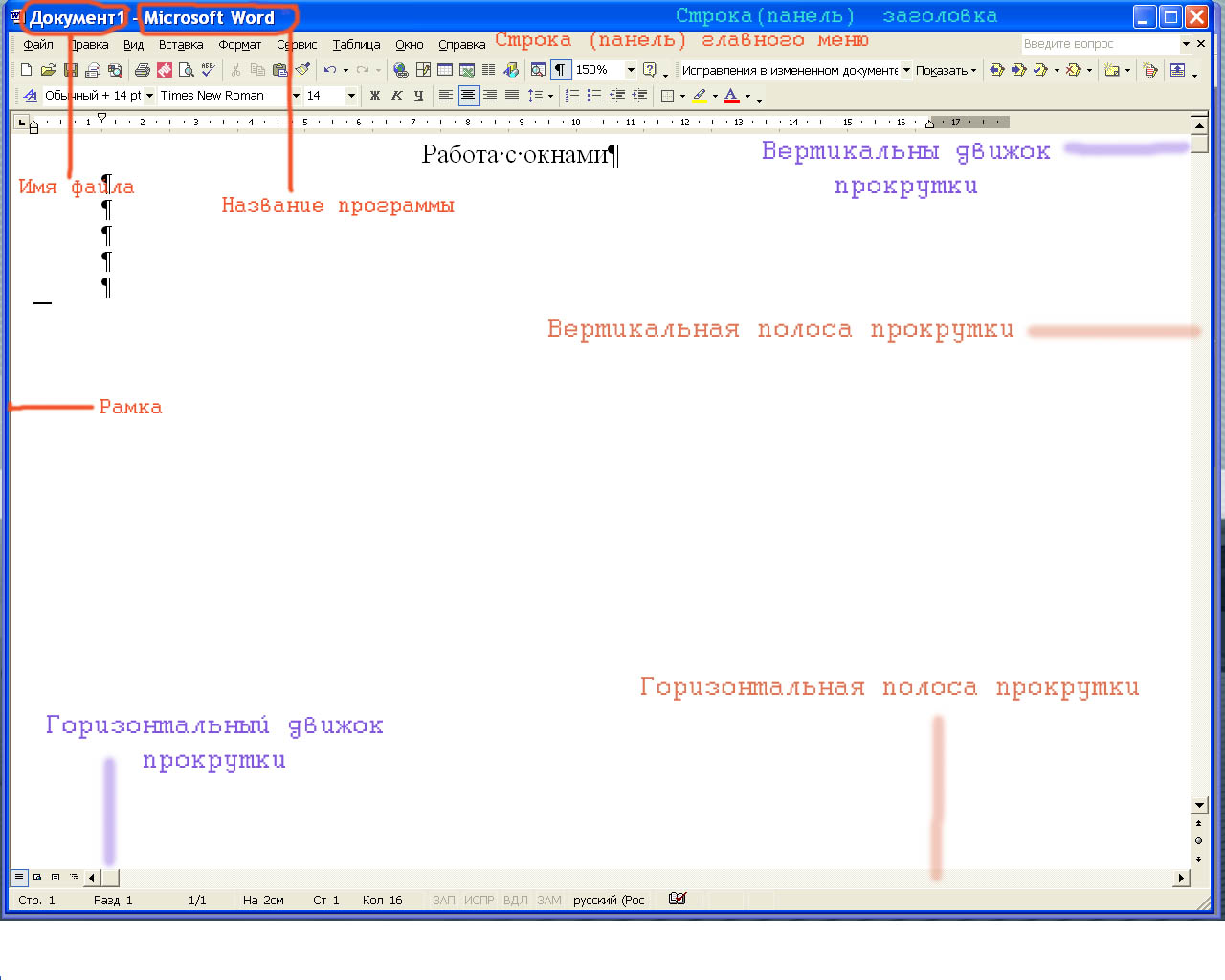The height and width of the screenshot is (980, 1225).
Task: Switch to Web Layout view button
Action: coord(37,877)
